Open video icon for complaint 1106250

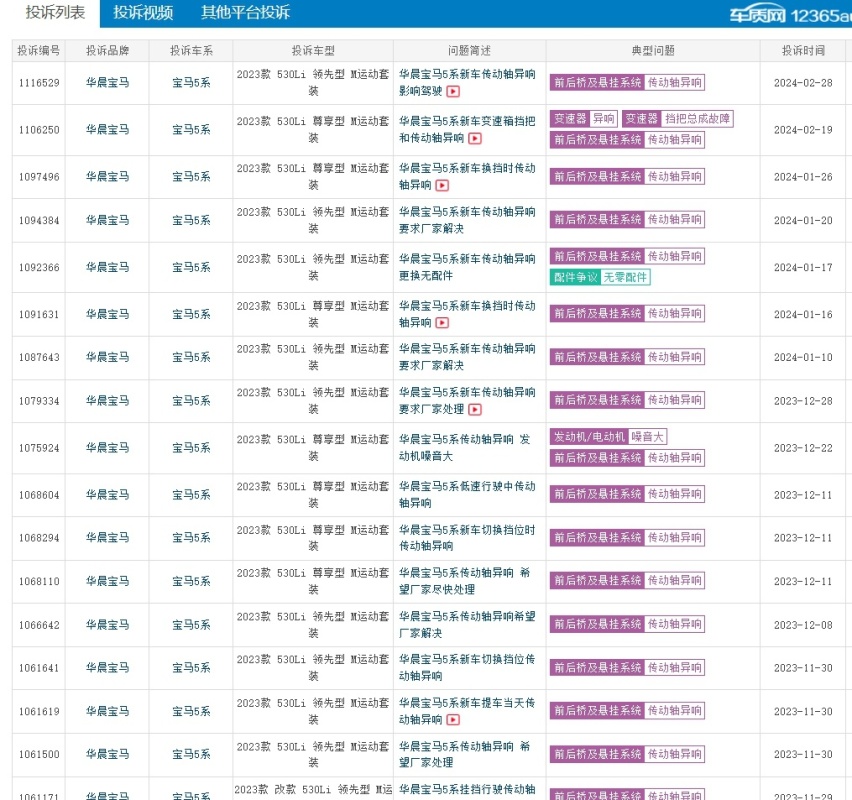click(x=474, y=138)
